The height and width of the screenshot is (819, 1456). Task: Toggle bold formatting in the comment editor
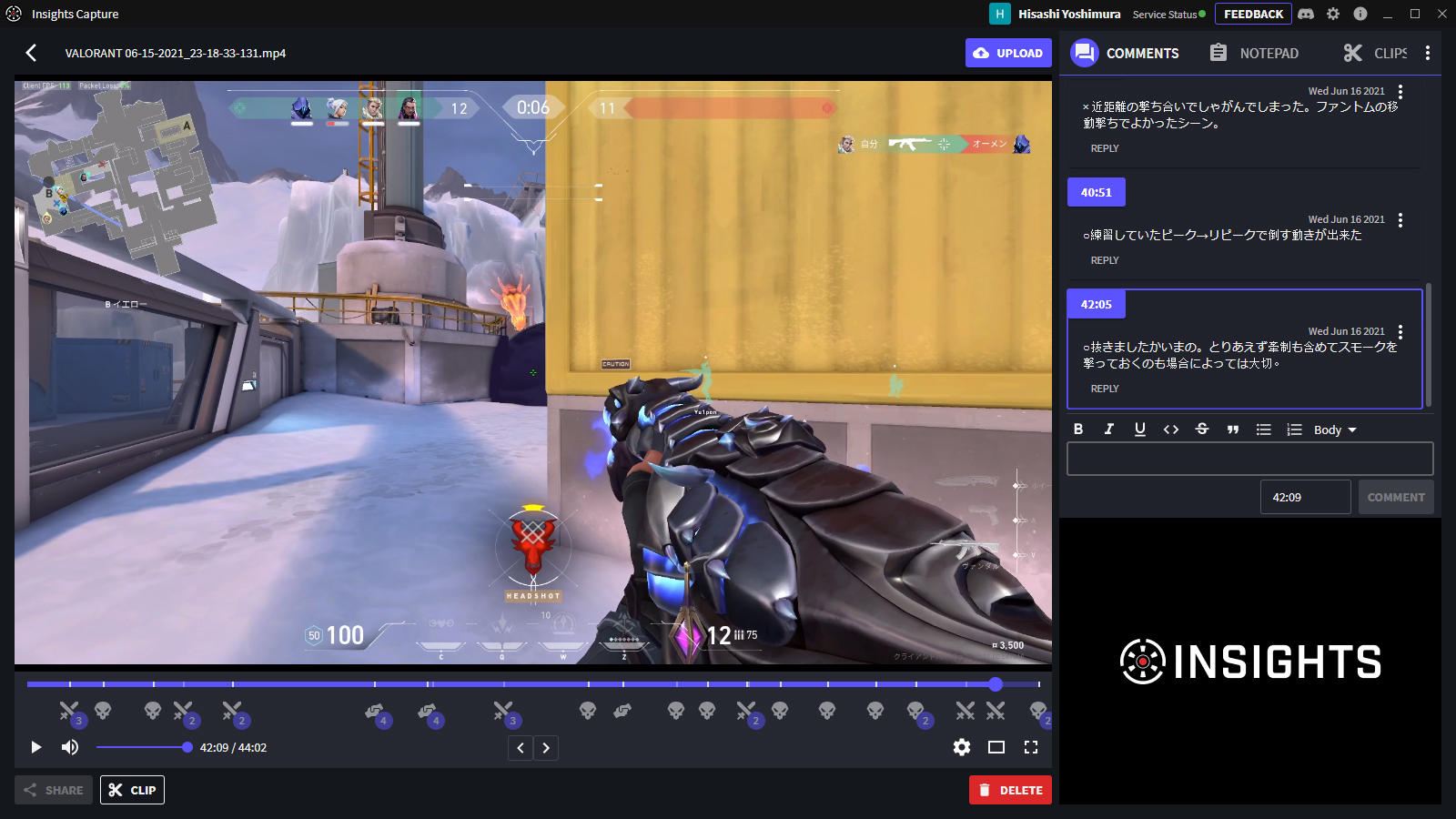[1078, 430]
